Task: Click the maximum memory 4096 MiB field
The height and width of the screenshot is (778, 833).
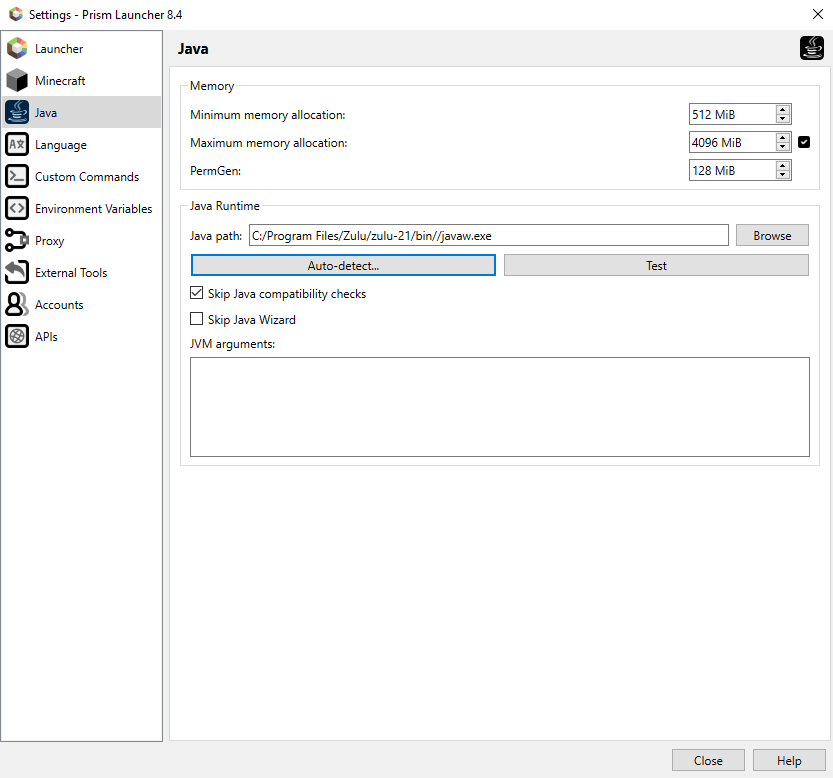Action: pyautogui.click(x=732, y=142)
